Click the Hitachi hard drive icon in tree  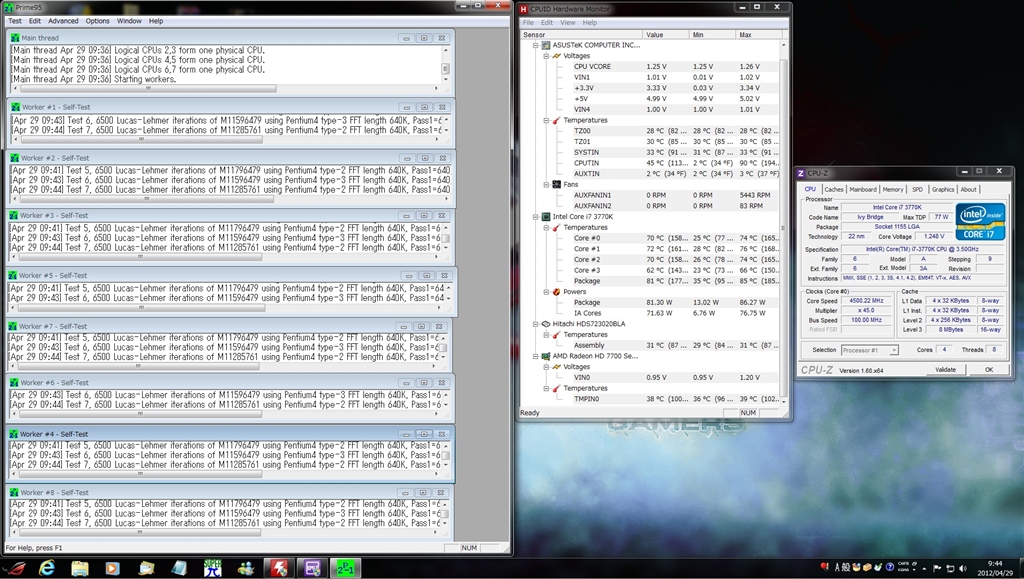click(544, 324)
